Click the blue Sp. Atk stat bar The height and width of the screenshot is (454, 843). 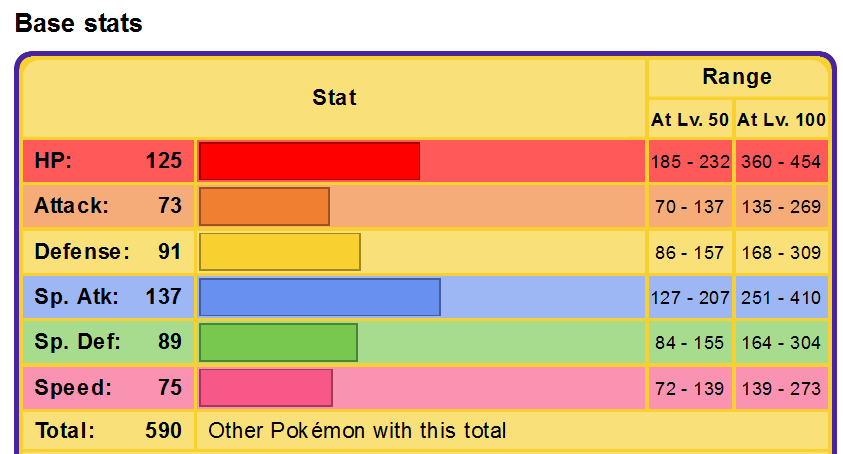click(x=319, y=297)
